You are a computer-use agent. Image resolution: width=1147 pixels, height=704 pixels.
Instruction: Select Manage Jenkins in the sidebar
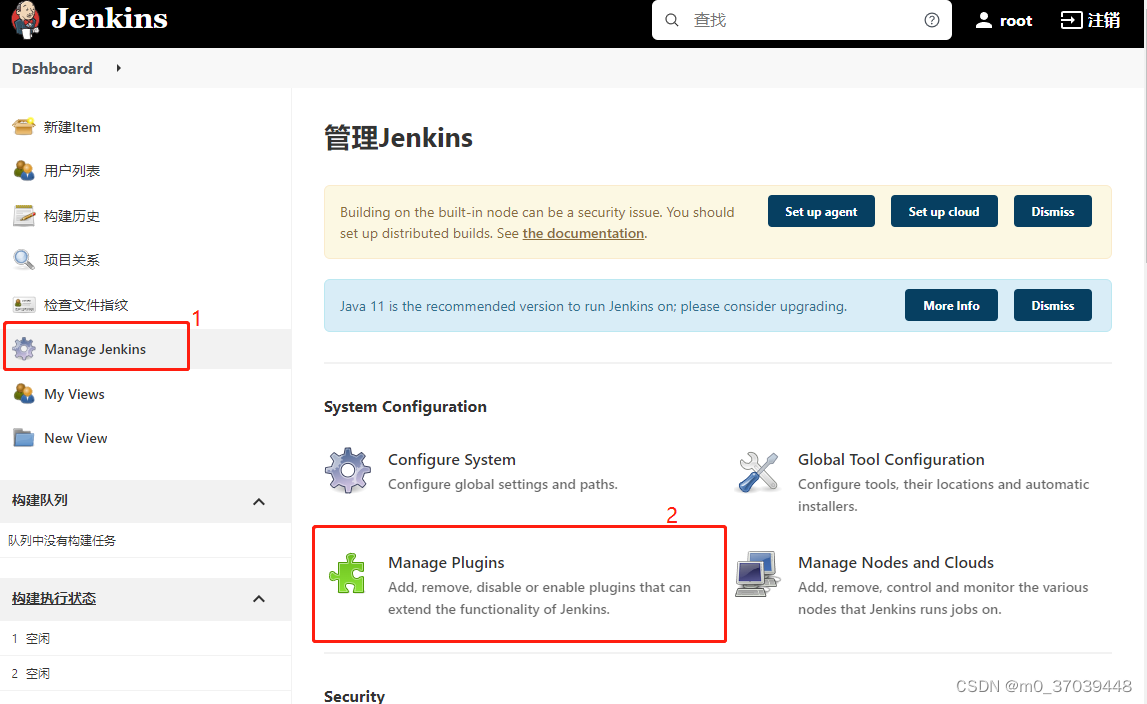95,348
